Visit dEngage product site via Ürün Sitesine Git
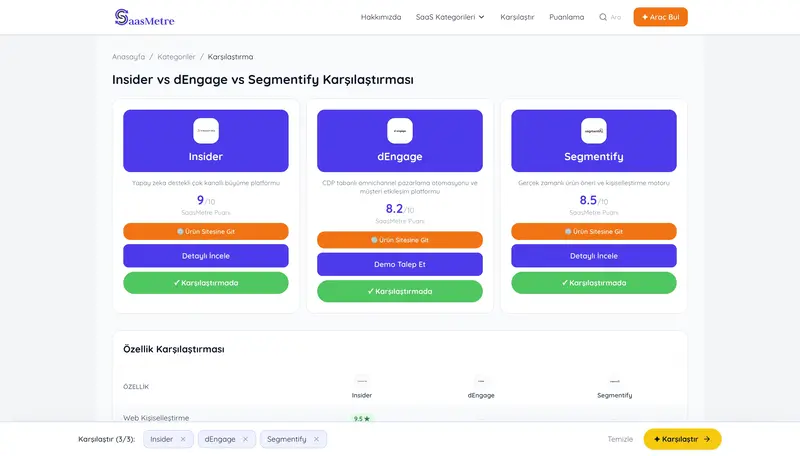 coord(399,240)
